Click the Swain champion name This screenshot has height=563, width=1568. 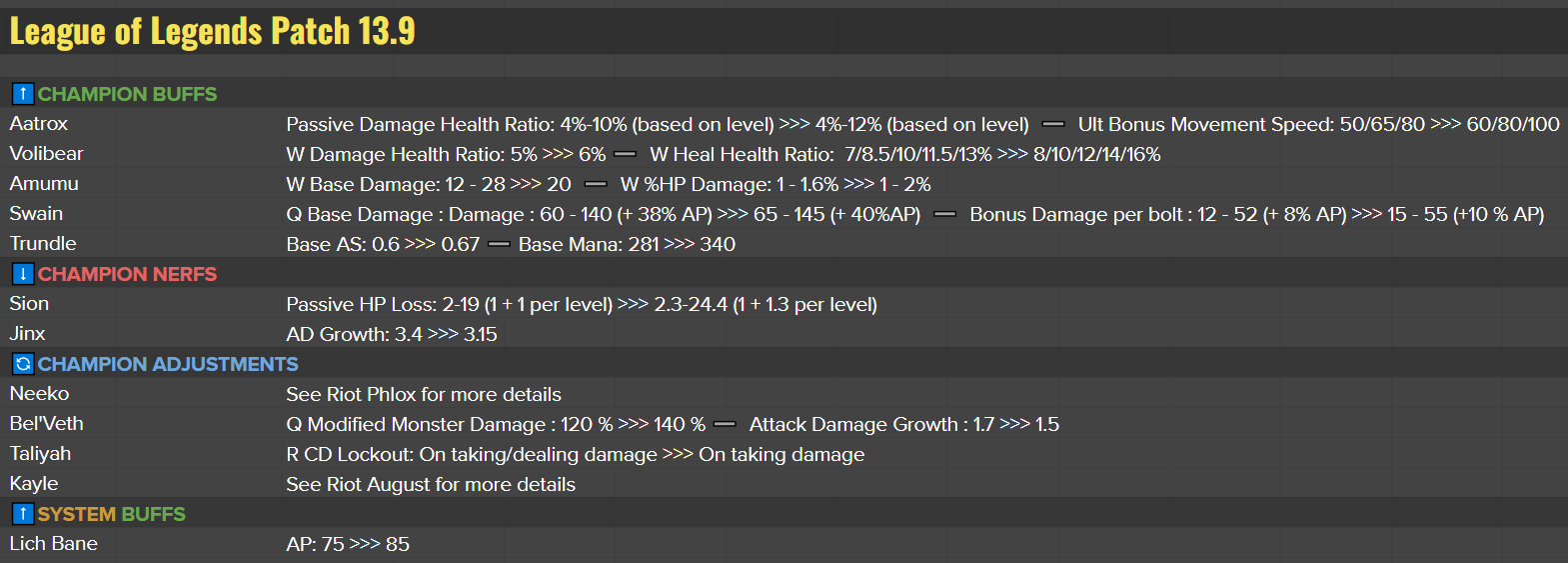(36, 214)
